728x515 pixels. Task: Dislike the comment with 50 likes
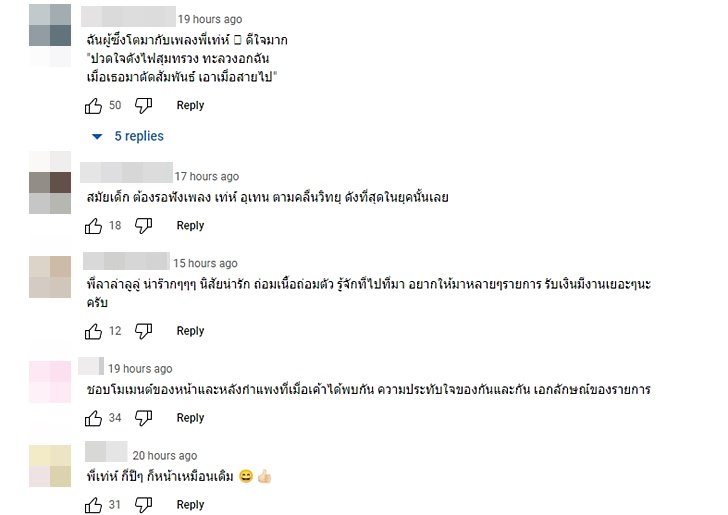pyautogui.click(x=143, y=106)
